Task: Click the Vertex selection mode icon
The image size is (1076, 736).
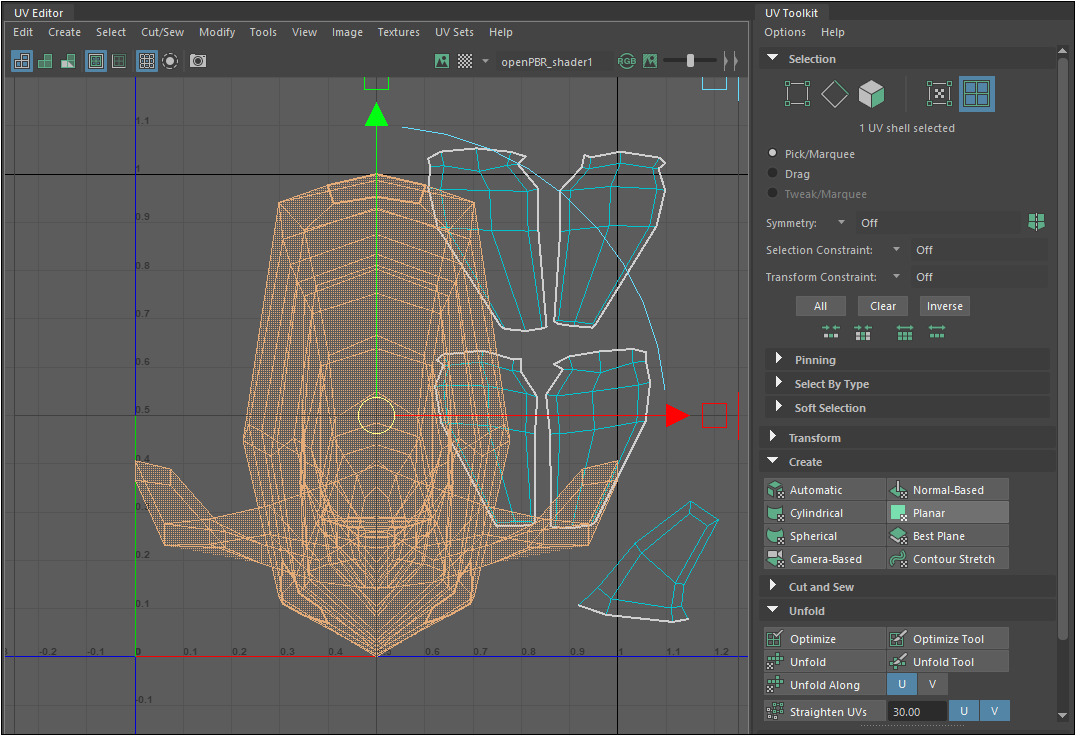Action: 797,94
